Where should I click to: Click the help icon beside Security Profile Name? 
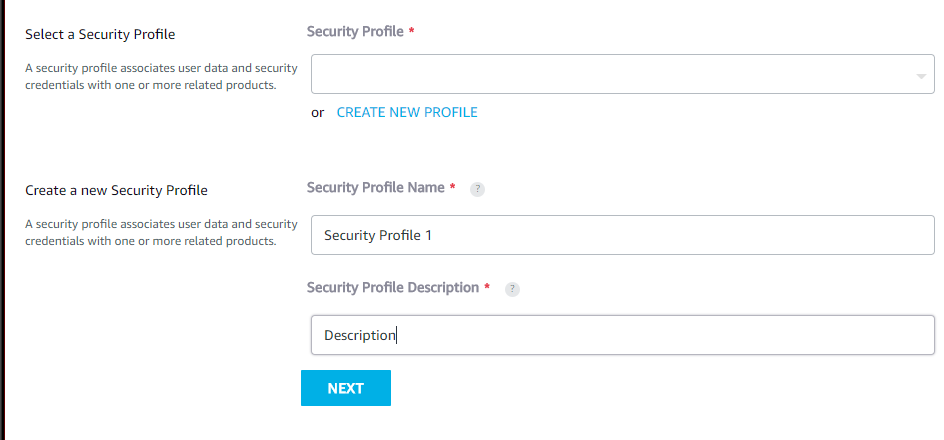click(477, 189)
